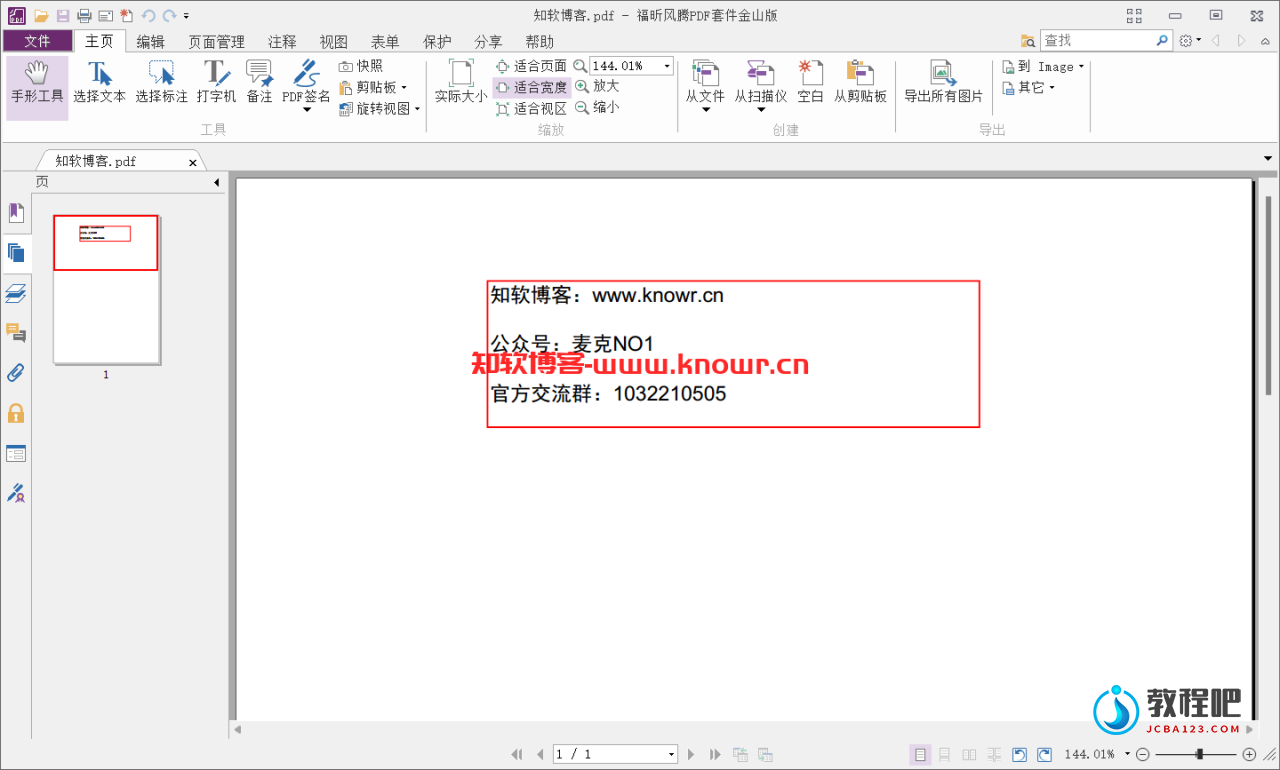
Task: Open the settings gear dropdown near search
Action: pyautogui.click(x=1190, y=41)
